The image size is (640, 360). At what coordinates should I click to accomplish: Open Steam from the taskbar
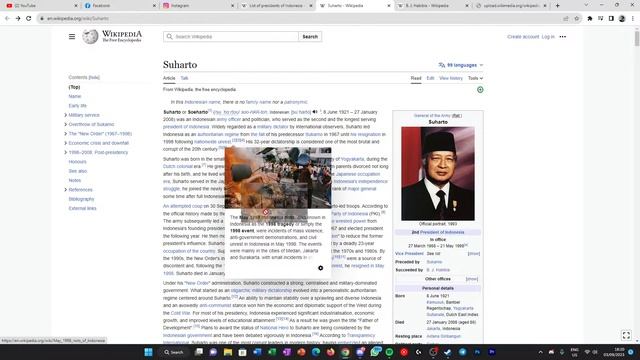[448, 352]
